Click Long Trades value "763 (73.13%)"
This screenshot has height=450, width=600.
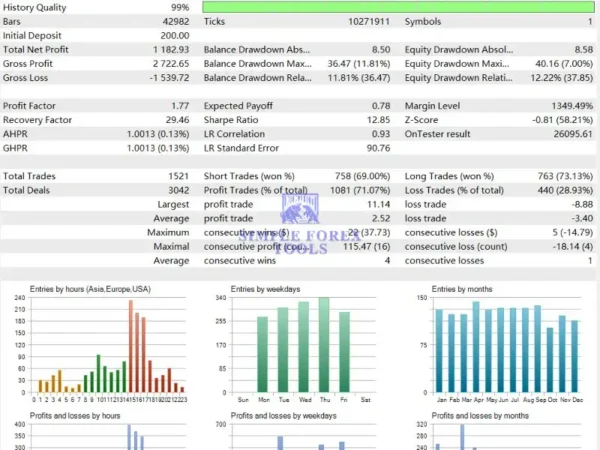click(x=565, y=176)
